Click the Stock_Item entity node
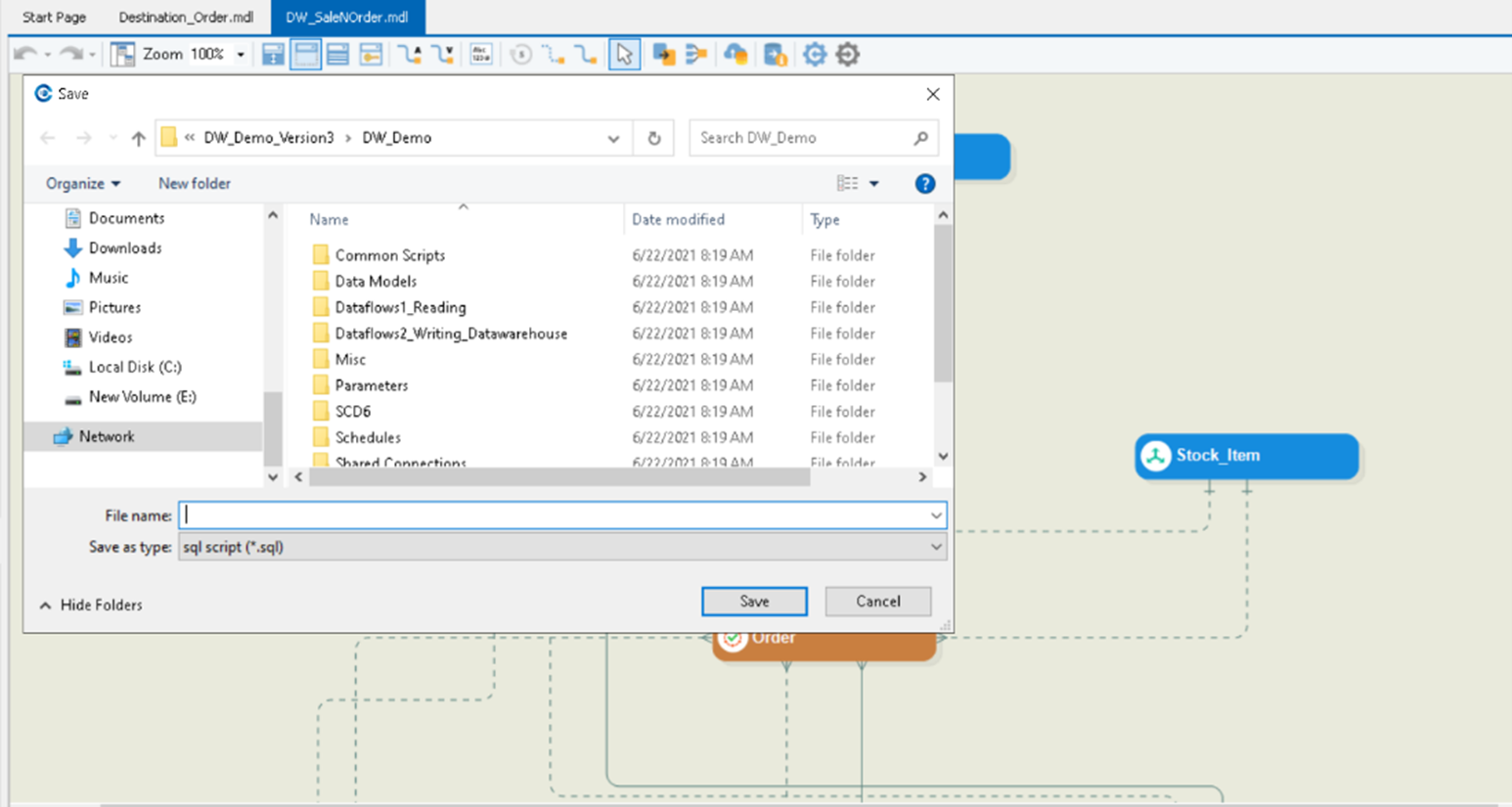 pos(1246,456)
